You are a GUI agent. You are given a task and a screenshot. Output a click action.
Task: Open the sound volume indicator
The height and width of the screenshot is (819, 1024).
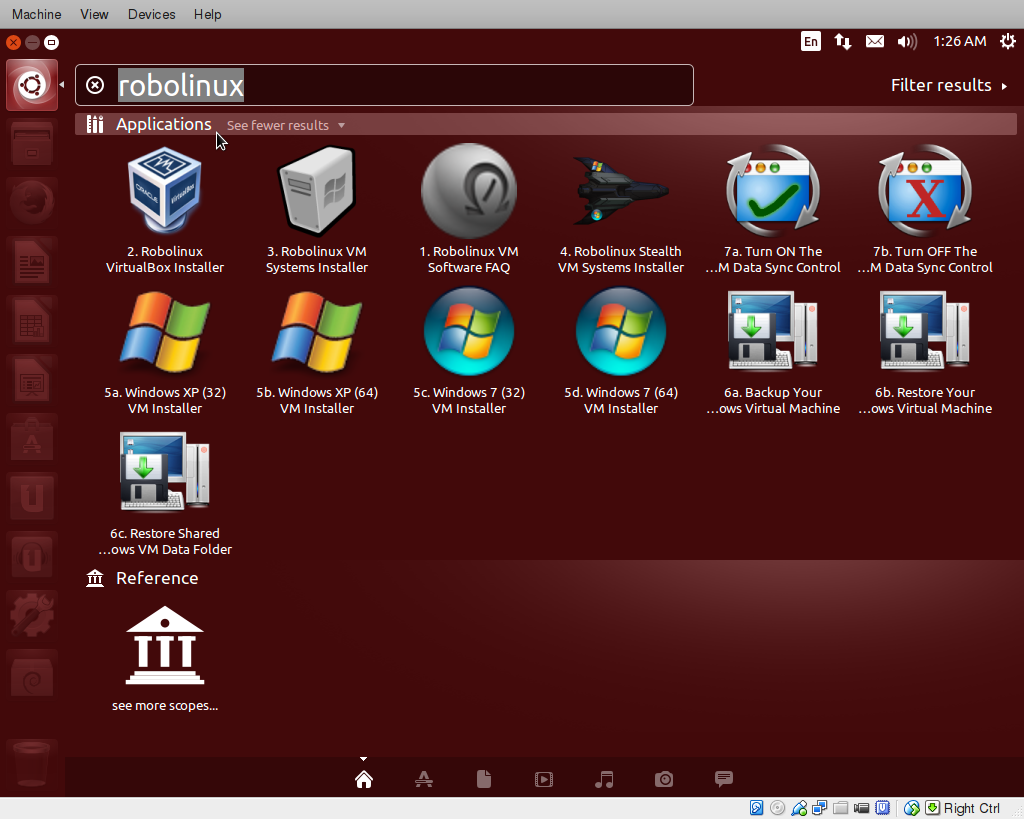(x=907, y=42)
